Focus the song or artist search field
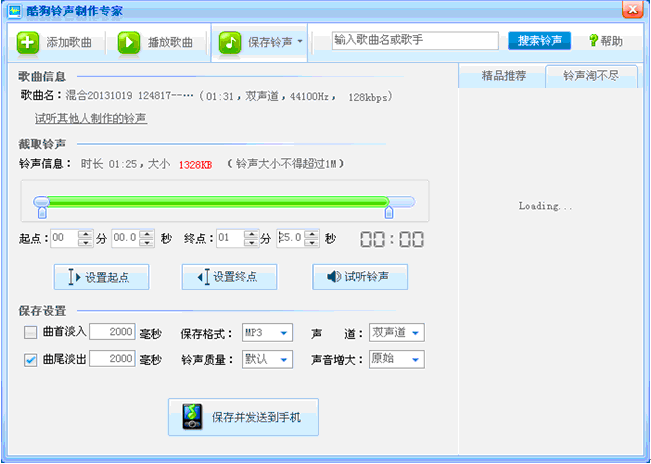This screenshot has width=651, height=464. pos(415,41)
